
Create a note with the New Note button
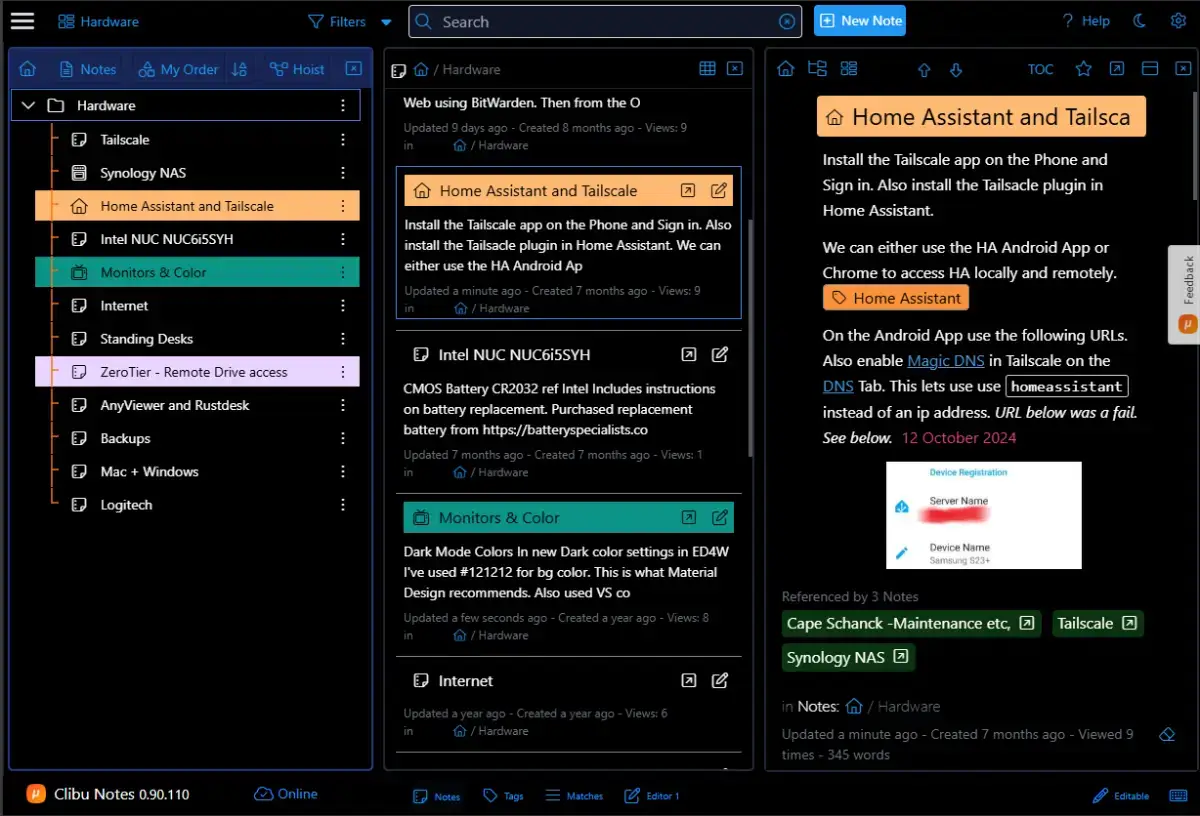[860, 21]
